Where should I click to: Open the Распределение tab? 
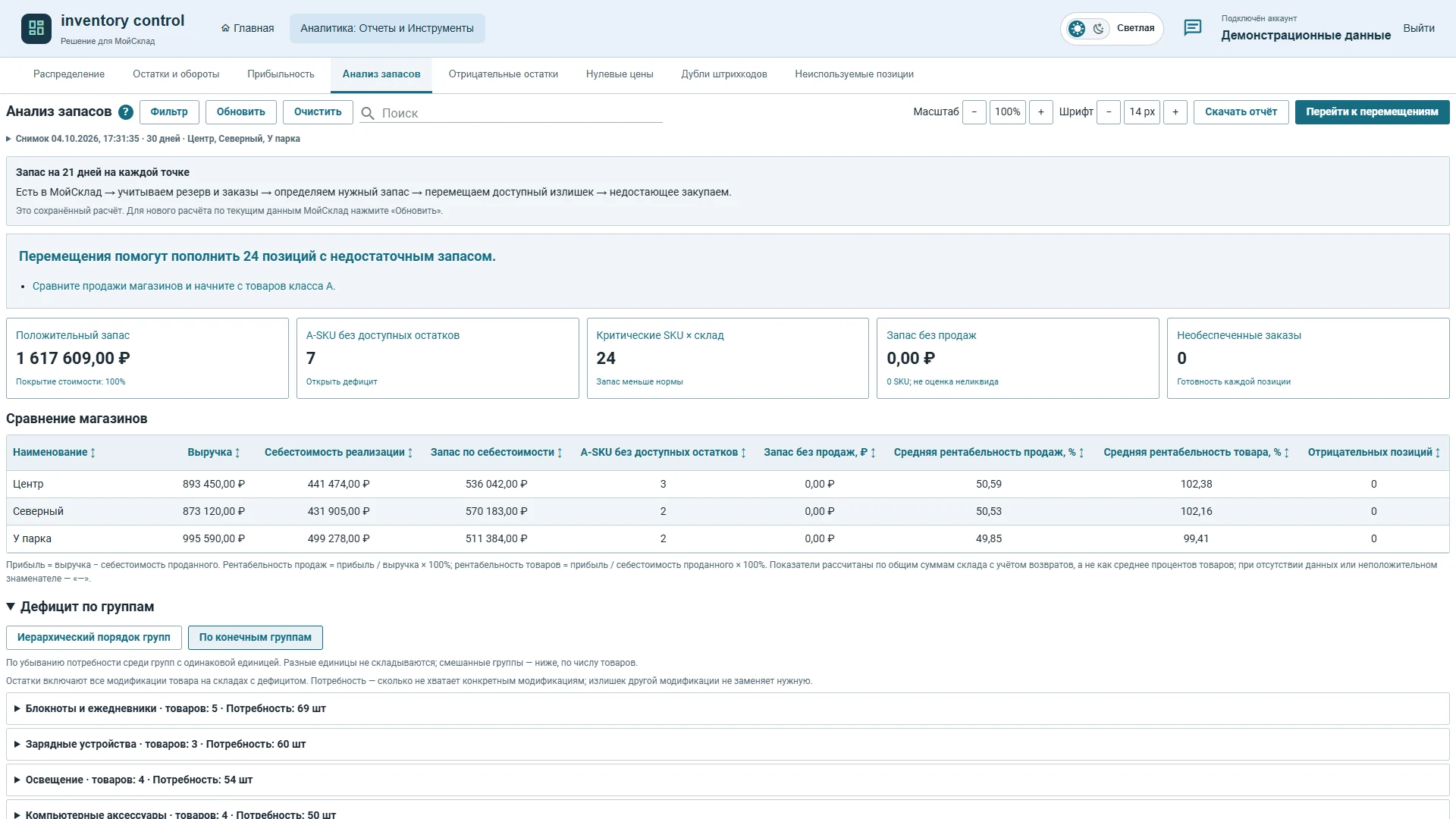point(69,74)
